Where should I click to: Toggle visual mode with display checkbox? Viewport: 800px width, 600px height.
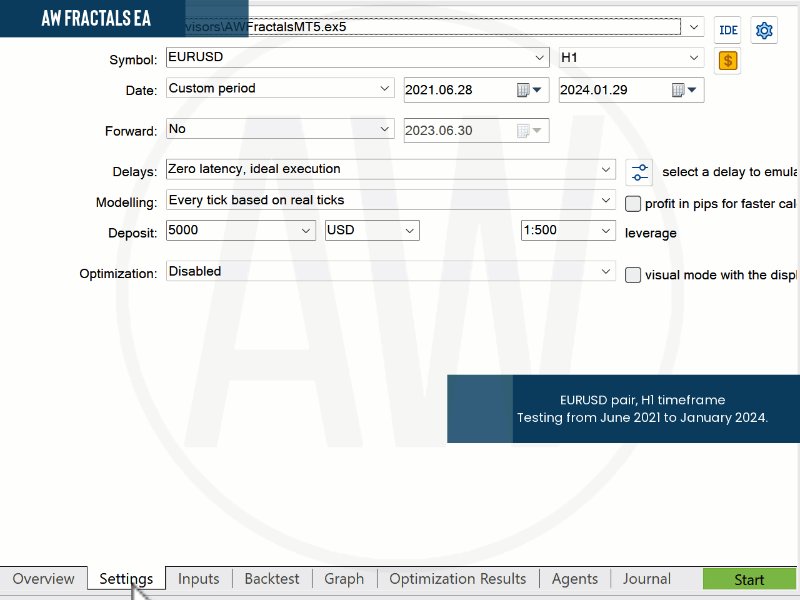click(x=633, y=274)
